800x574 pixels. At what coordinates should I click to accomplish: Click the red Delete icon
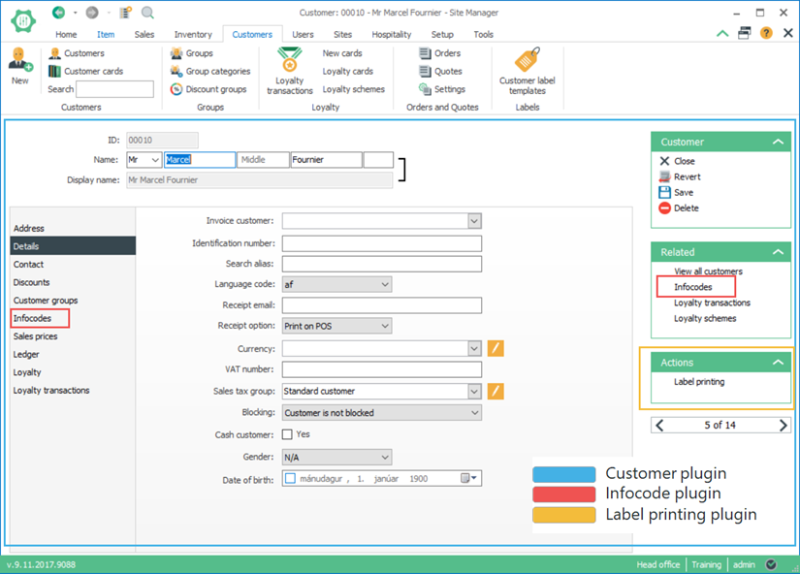pyautogui.click(x=664, y=208)
